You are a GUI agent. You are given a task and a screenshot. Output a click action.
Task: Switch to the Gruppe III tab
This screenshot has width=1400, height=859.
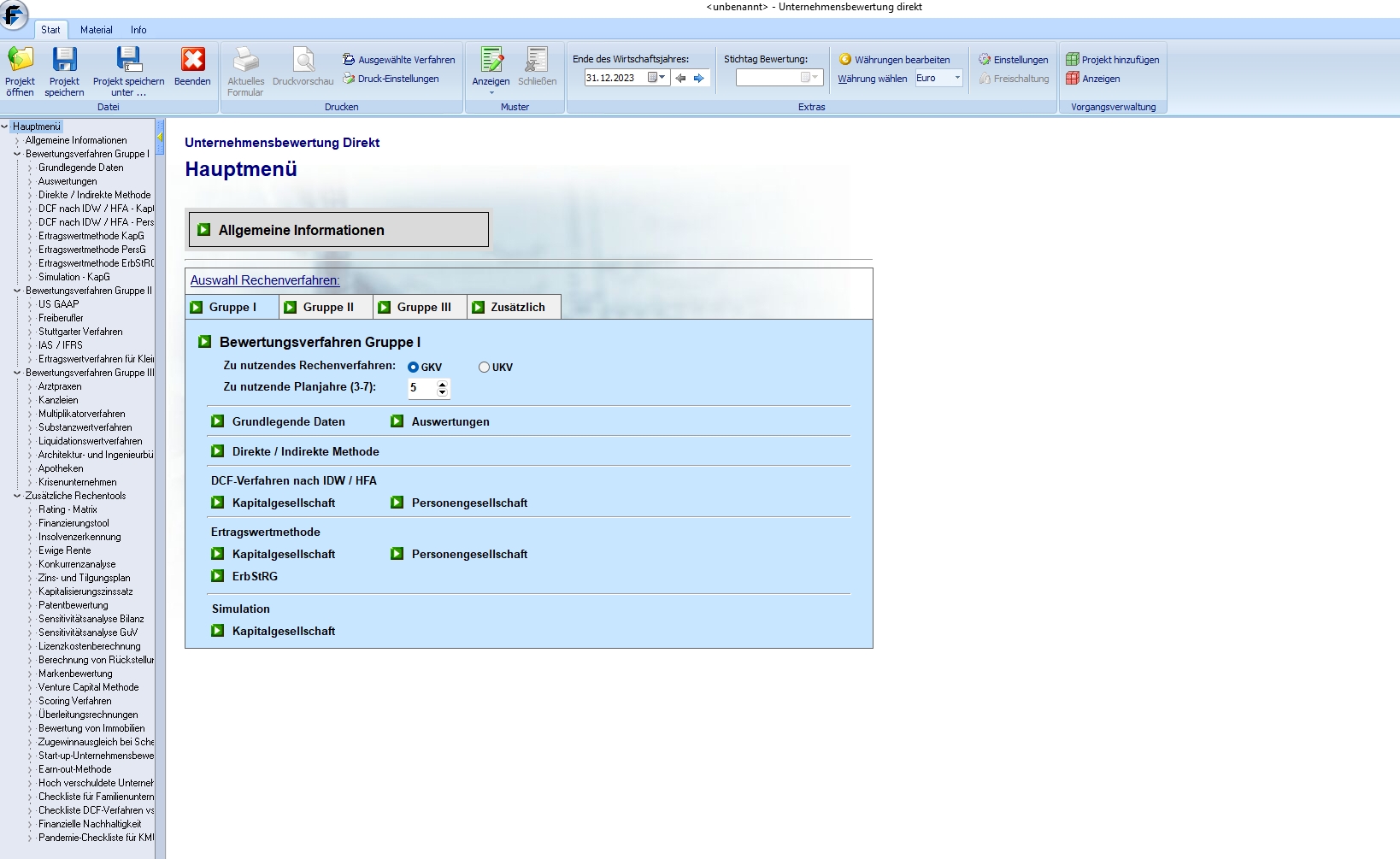421,307
